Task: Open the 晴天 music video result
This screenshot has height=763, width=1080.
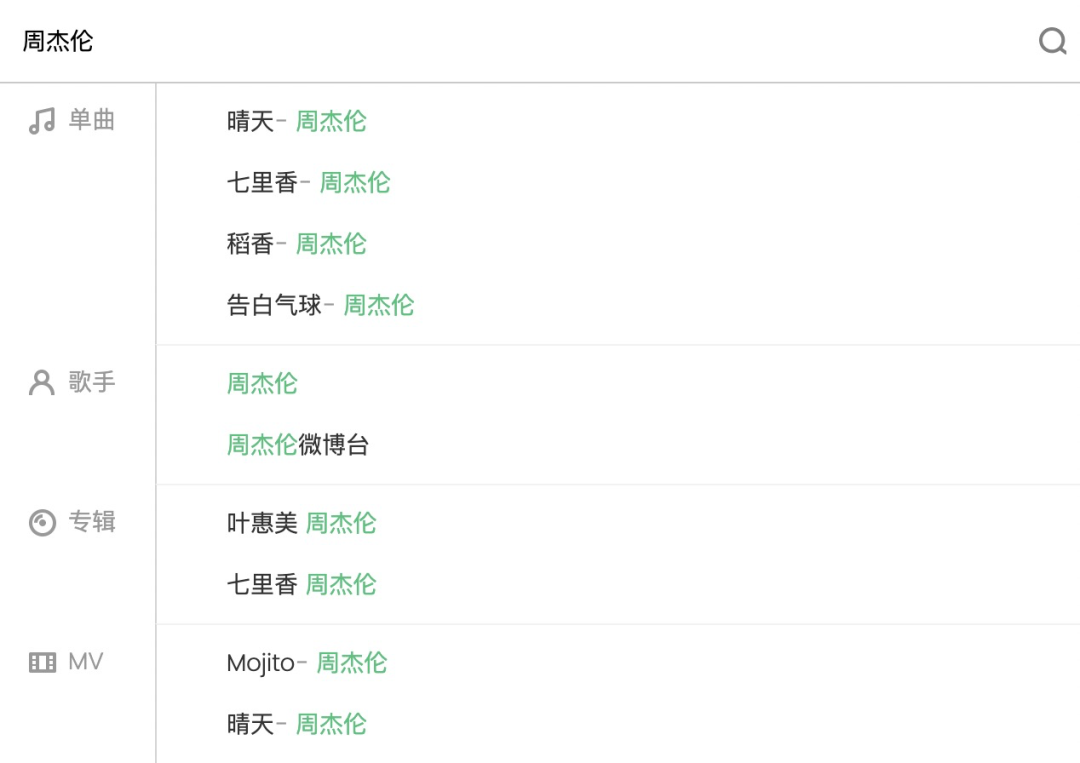Action: coord(296,724)
